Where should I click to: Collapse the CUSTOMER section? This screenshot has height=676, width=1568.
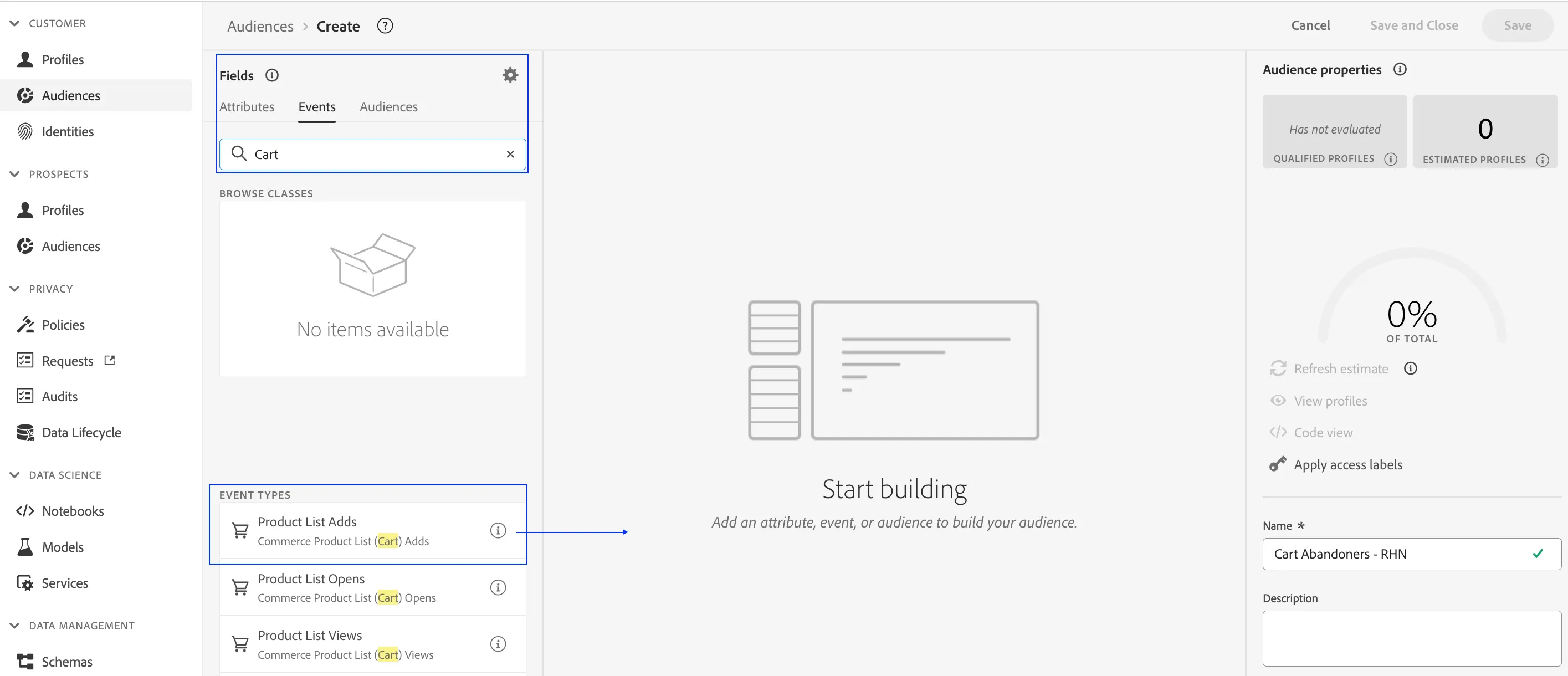pos(14,23)
